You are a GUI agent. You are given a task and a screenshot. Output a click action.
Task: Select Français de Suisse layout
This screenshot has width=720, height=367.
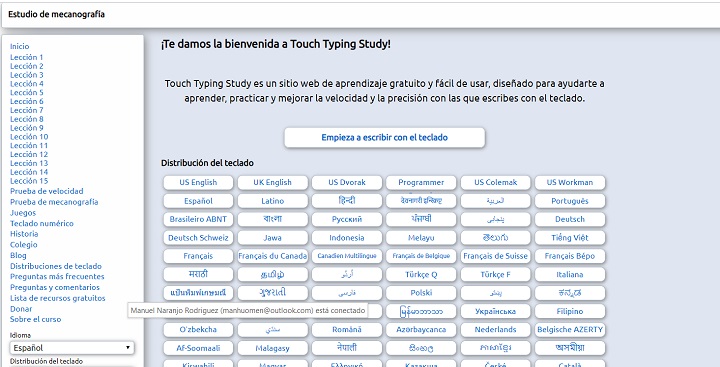click(x=495, y=256)
